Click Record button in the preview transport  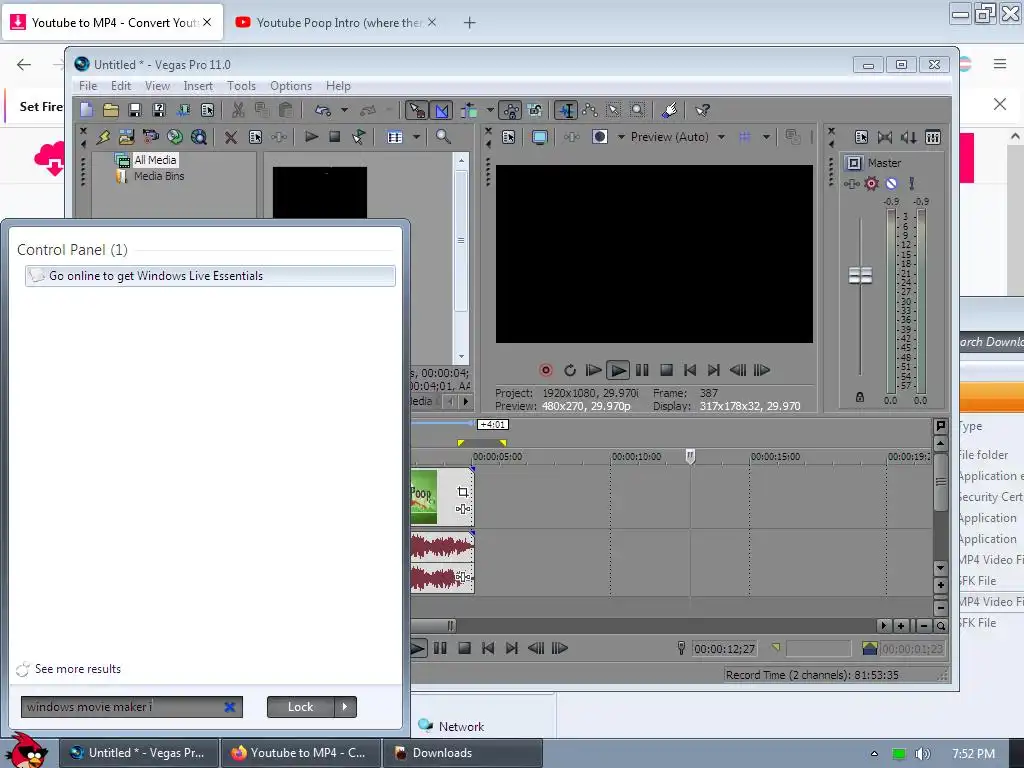pyautogui.click(x=546, y=370)
